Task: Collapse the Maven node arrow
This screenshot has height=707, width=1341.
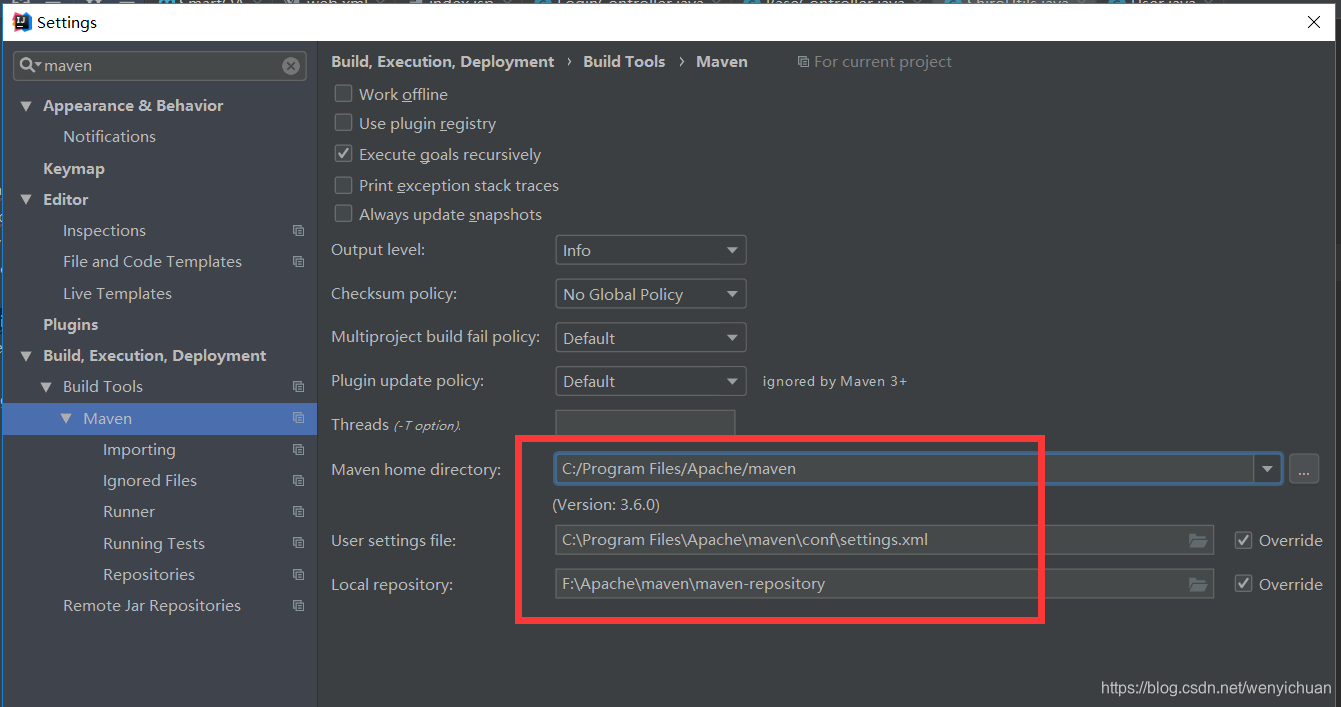Action: pyautogui.click(x=66, y=418)
